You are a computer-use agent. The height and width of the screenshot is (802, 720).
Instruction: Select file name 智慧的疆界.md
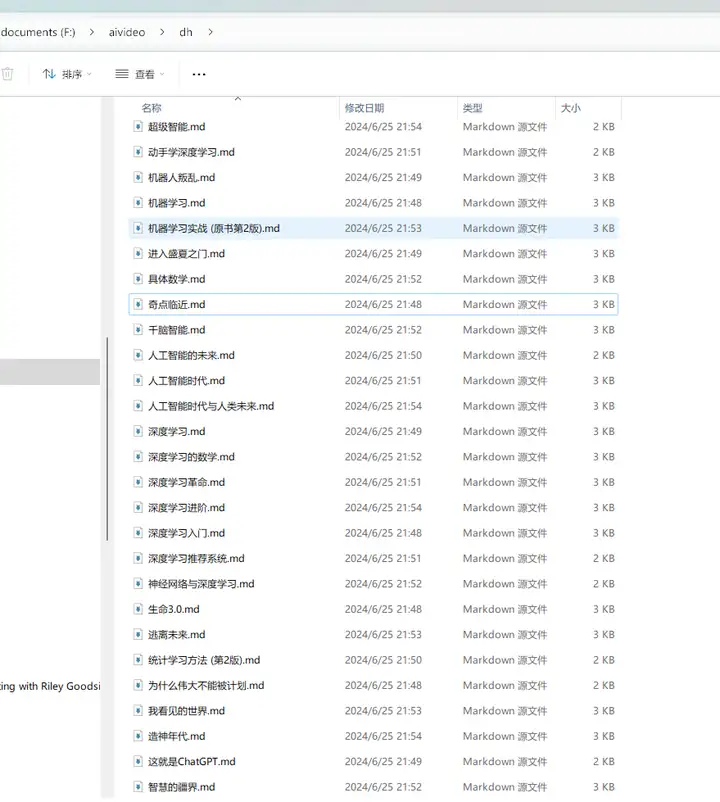coord(182,787)
